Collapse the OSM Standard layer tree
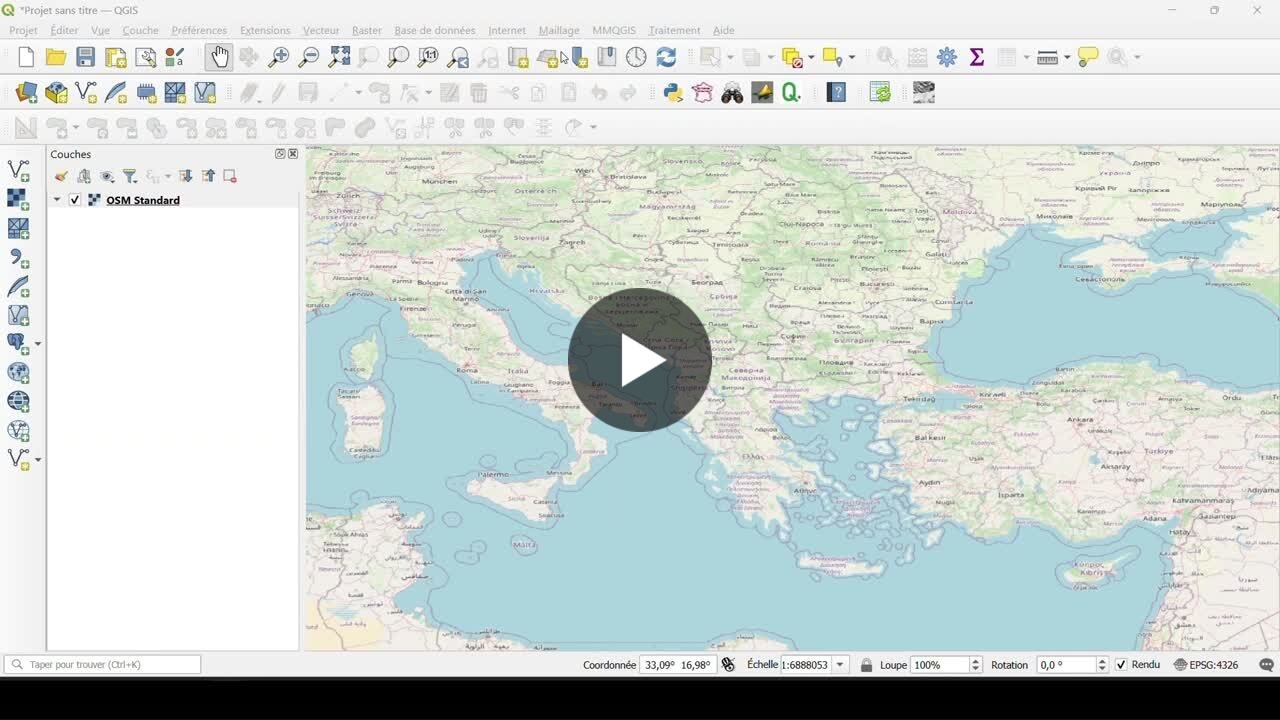Image resolution: width=1280 pixels, height=720 pixels. tap(57, 200)
